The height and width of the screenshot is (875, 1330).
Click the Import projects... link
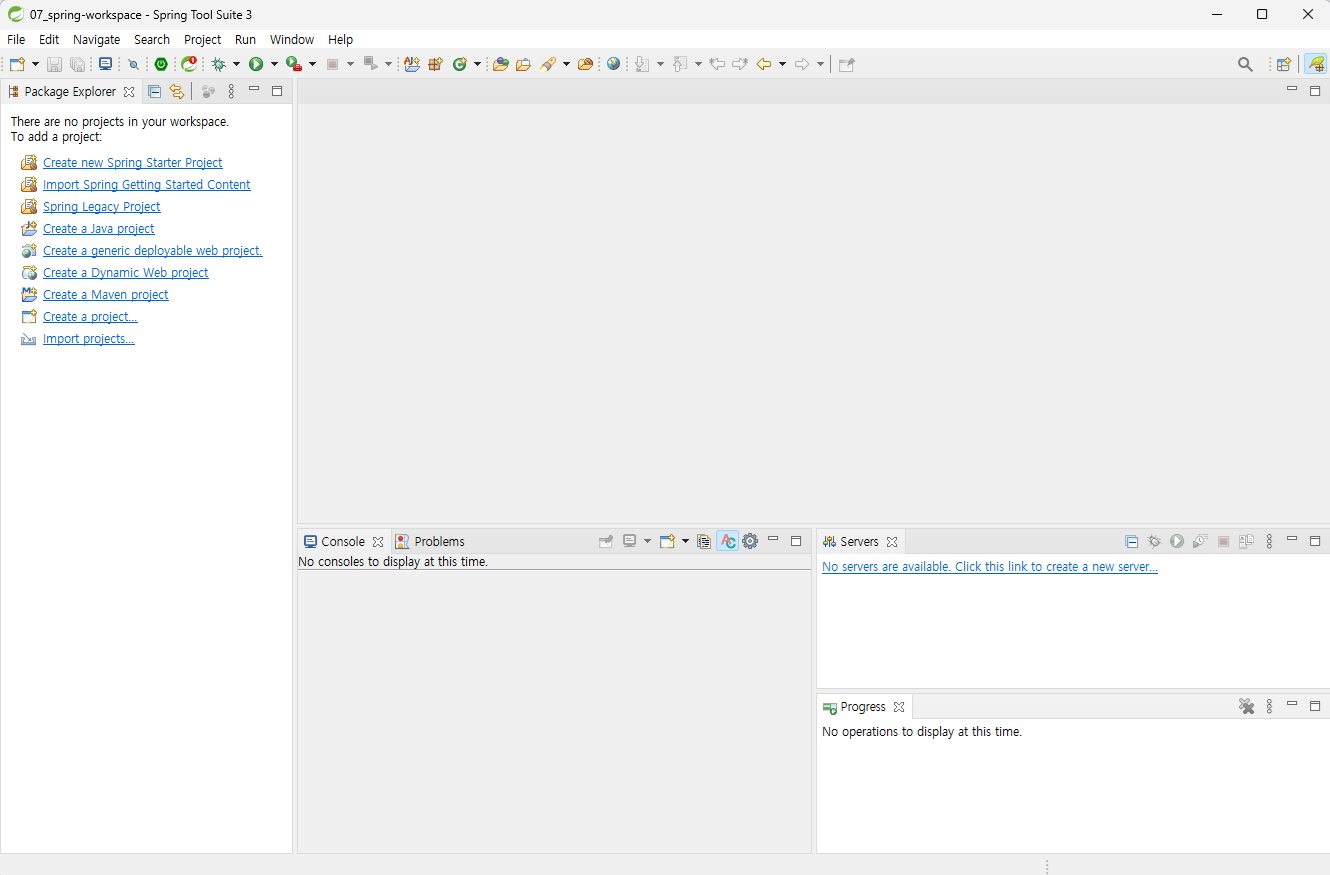coord(89,338)
